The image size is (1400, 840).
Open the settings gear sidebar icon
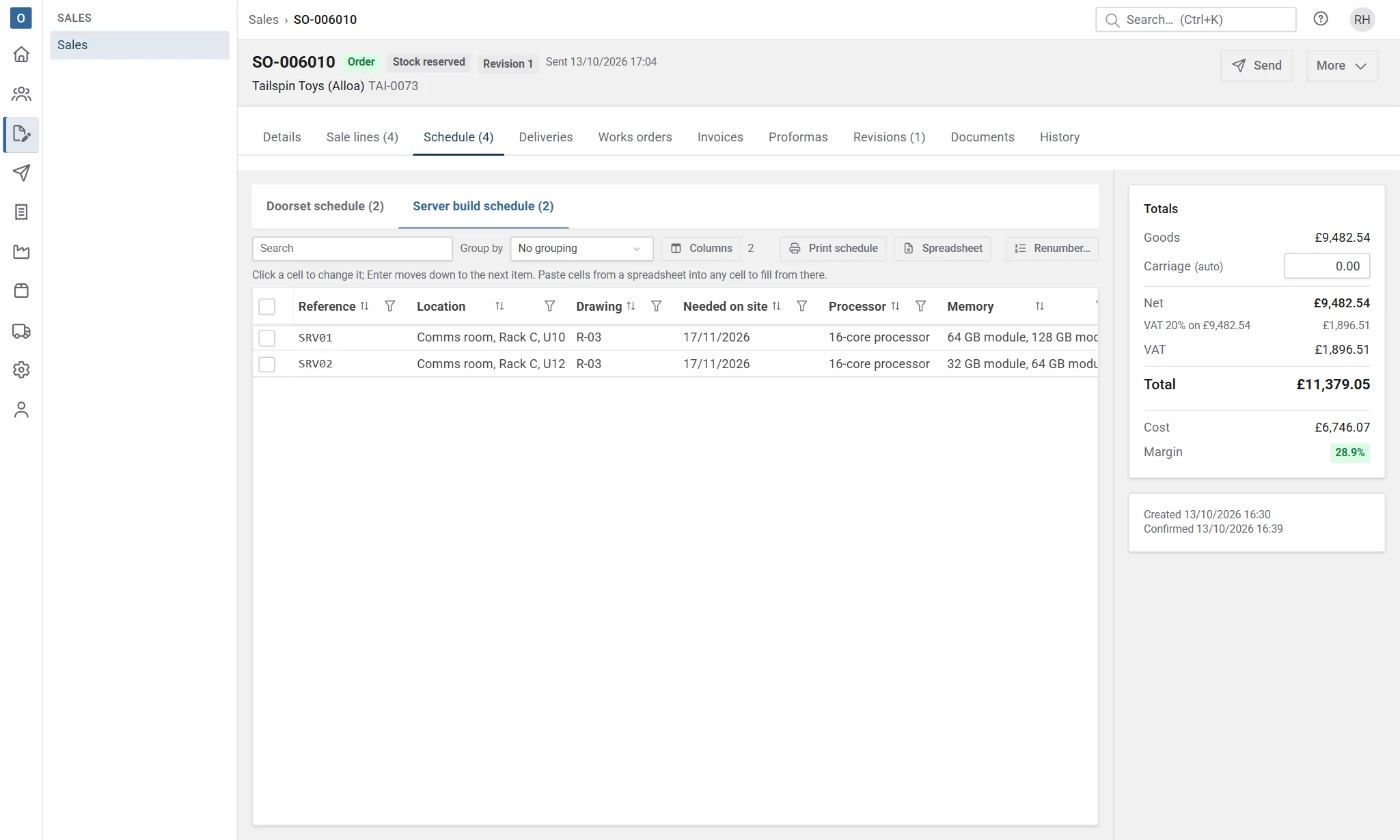click(21, 370)
